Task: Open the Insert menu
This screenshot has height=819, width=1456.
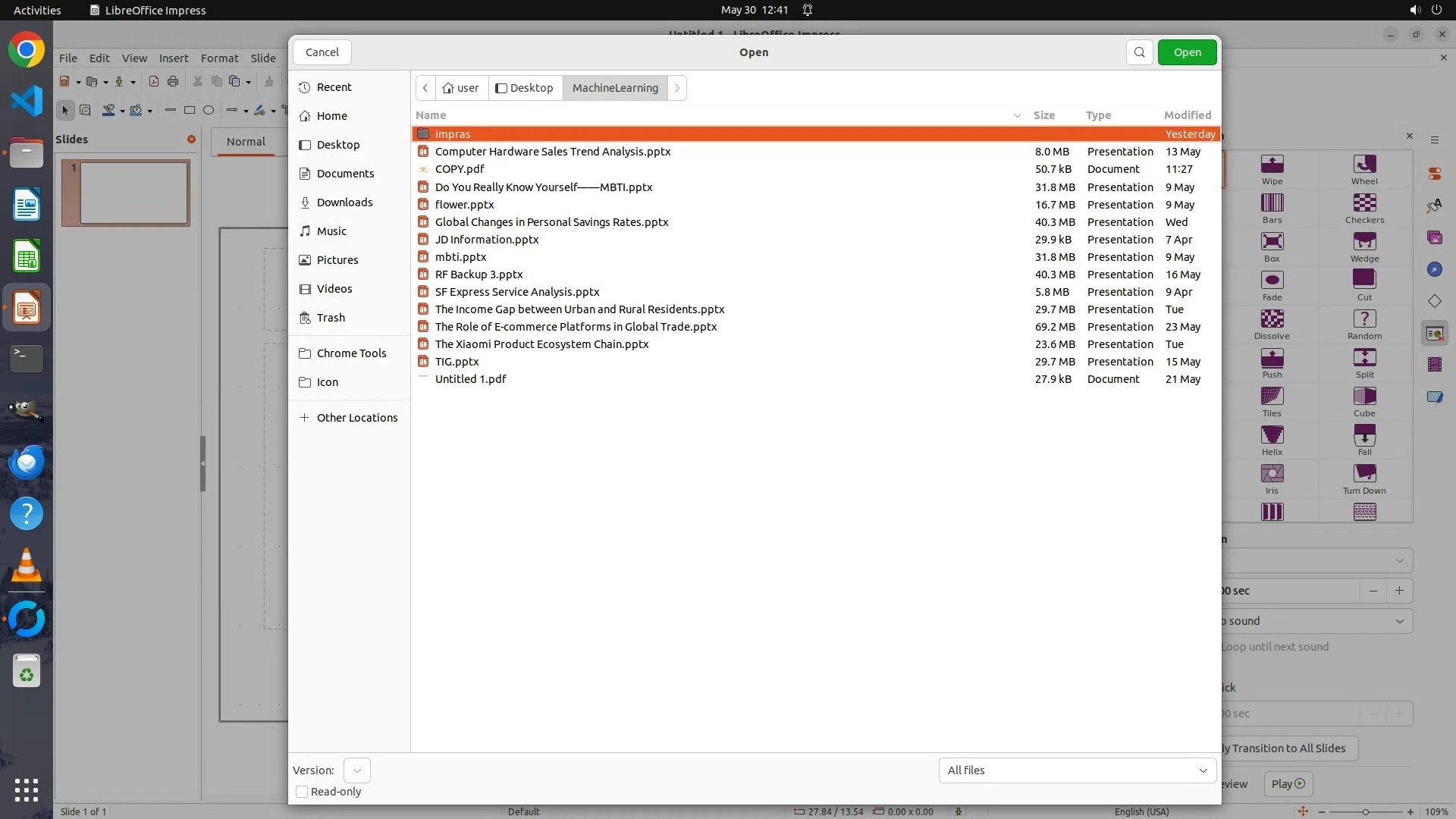Action: coord(173,58)
